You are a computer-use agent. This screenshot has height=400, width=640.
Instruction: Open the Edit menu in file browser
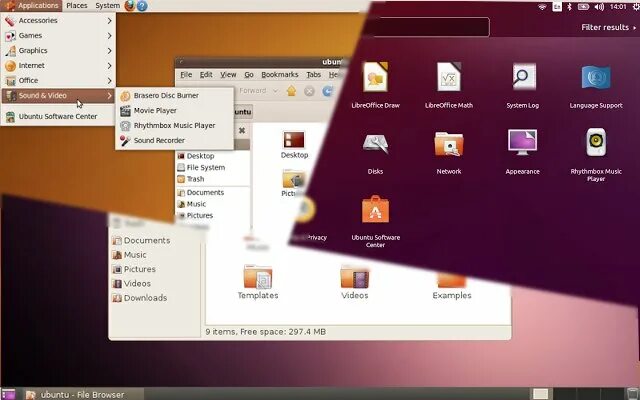click(x=206, y=75)
